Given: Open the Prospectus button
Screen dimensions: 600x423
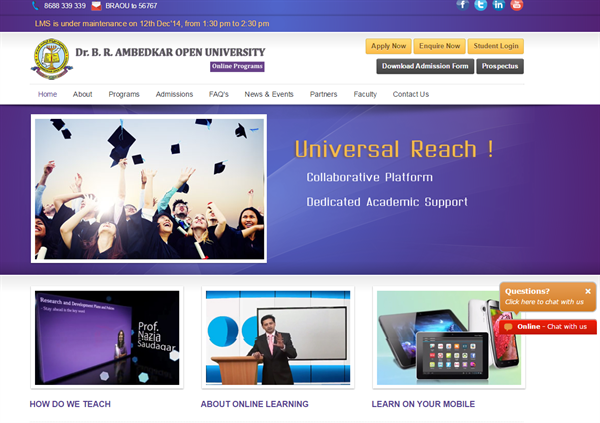Looking at the screenshot, I should click(500, 66).
